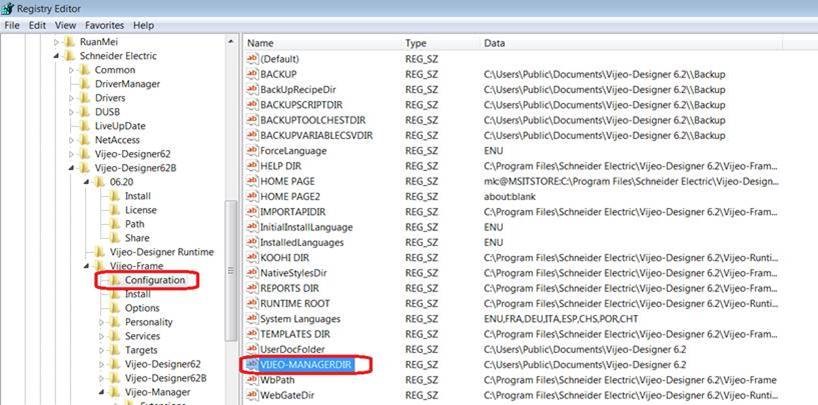This screenshot has width=818, height=405.
Task: Select the Install folder icon under 06.20
Action: coord(114,196)
